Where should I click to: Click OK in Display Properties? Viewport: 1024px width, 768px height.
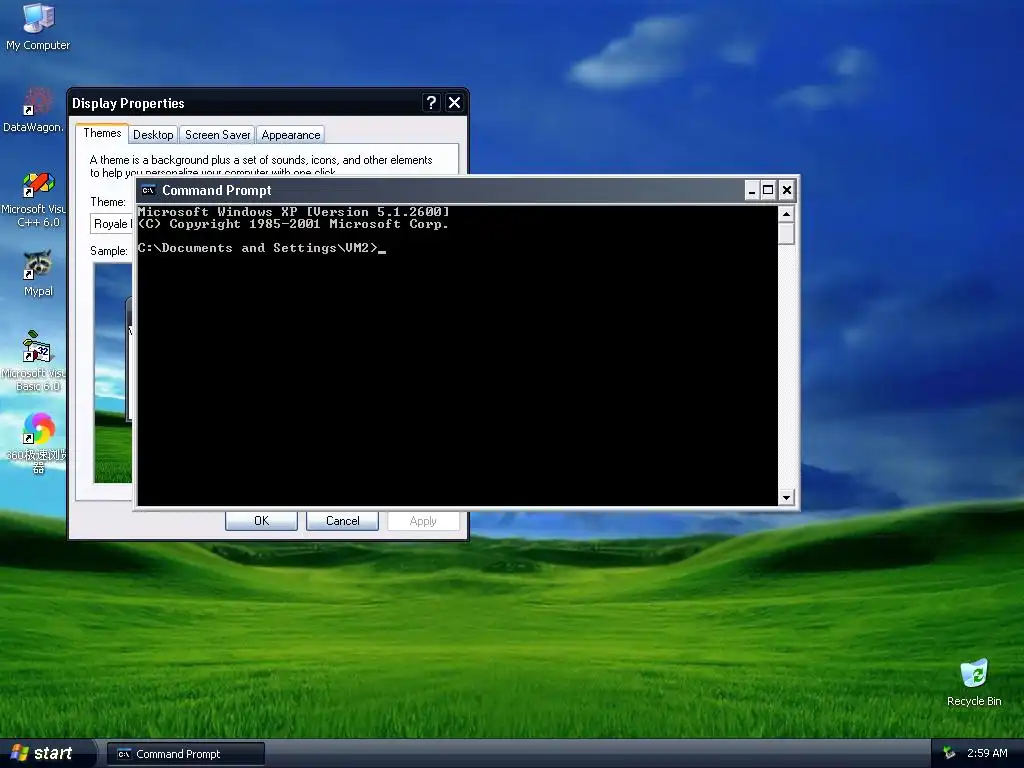(261, 520)
